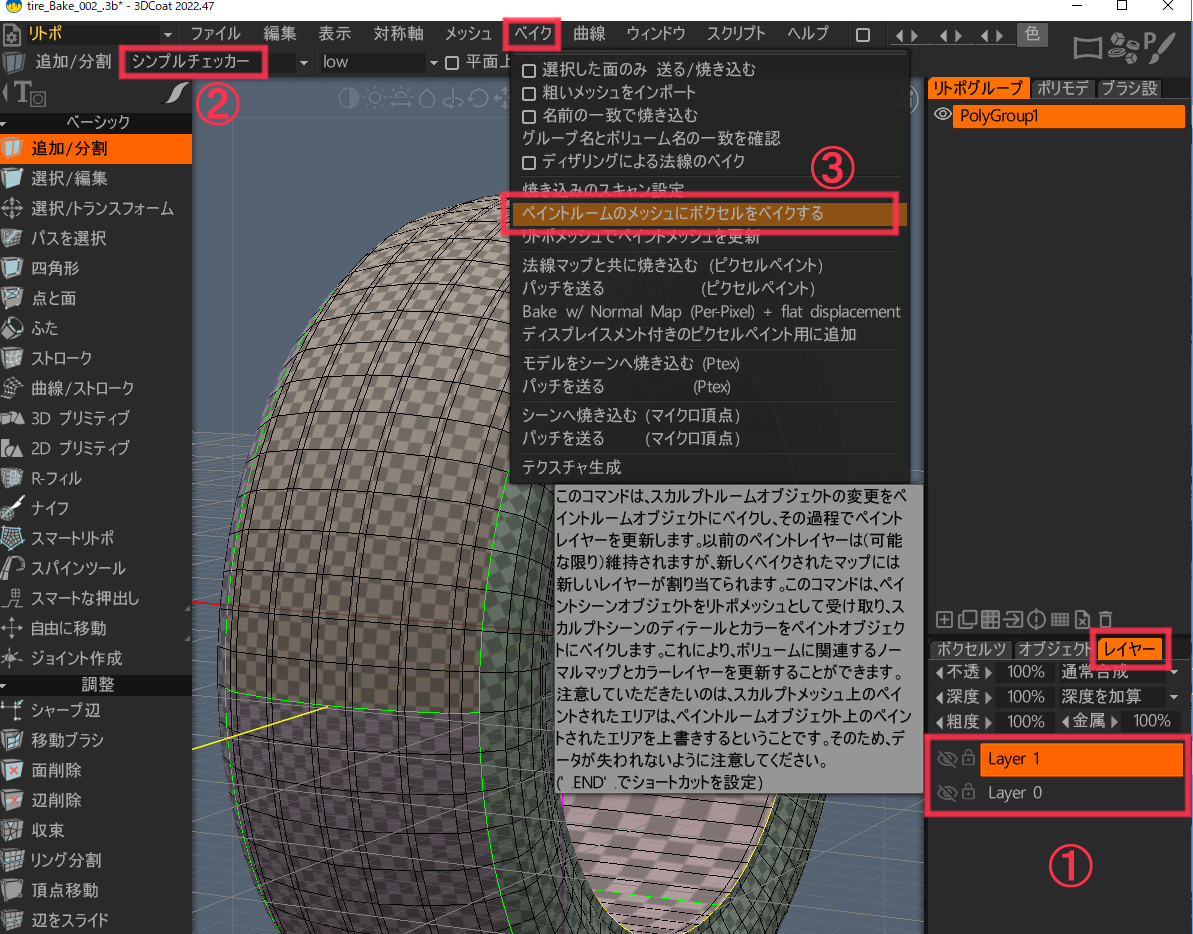The width and height of the screenshot is (1193, 934).
Task: Select the 面削除 tool
Action: click(95, 770)
